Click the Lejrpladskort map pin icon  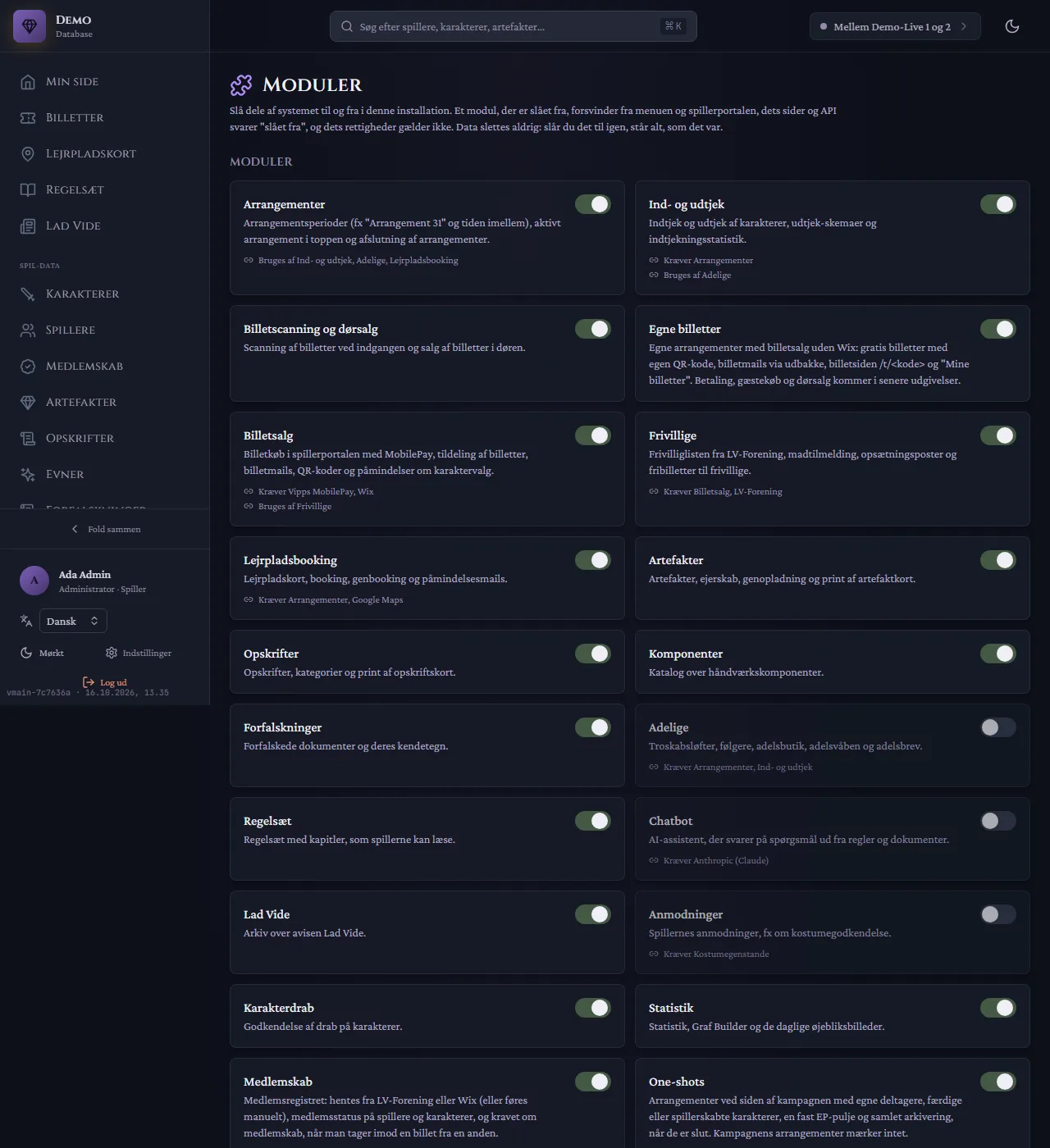pos(28,154)
